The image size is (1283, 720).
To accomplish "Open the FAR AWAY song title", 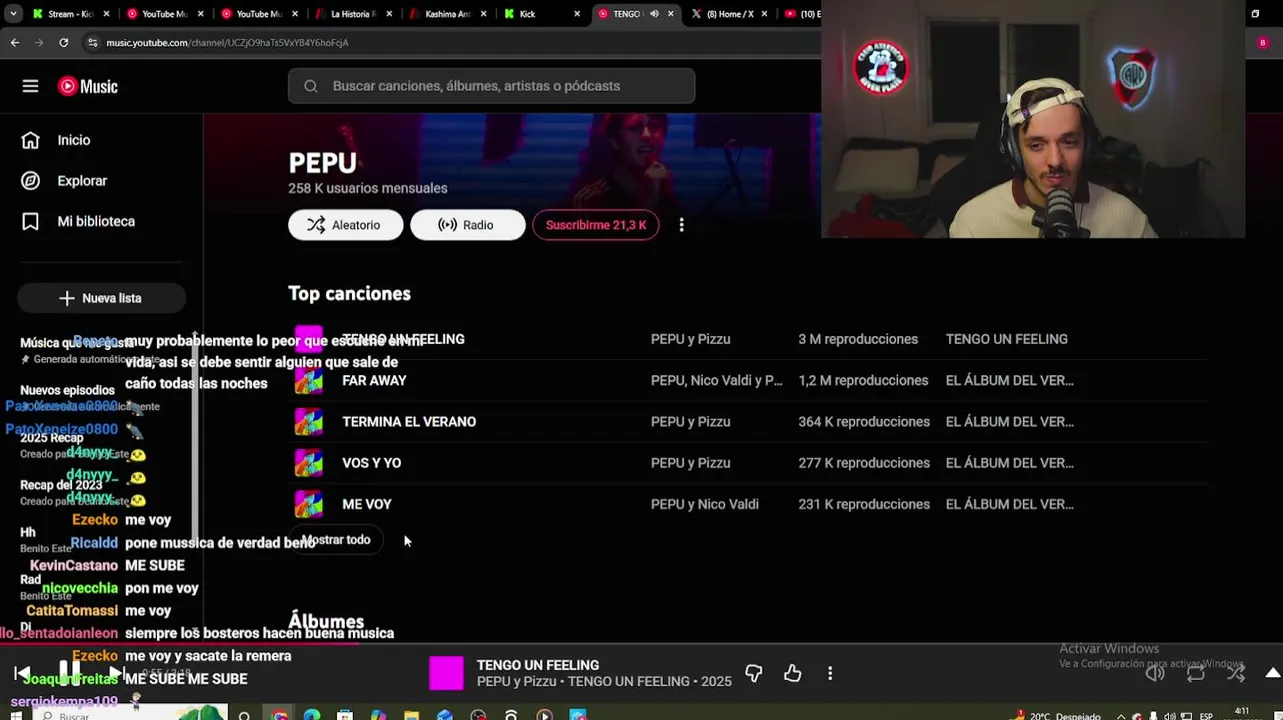I will coord(374,381).
